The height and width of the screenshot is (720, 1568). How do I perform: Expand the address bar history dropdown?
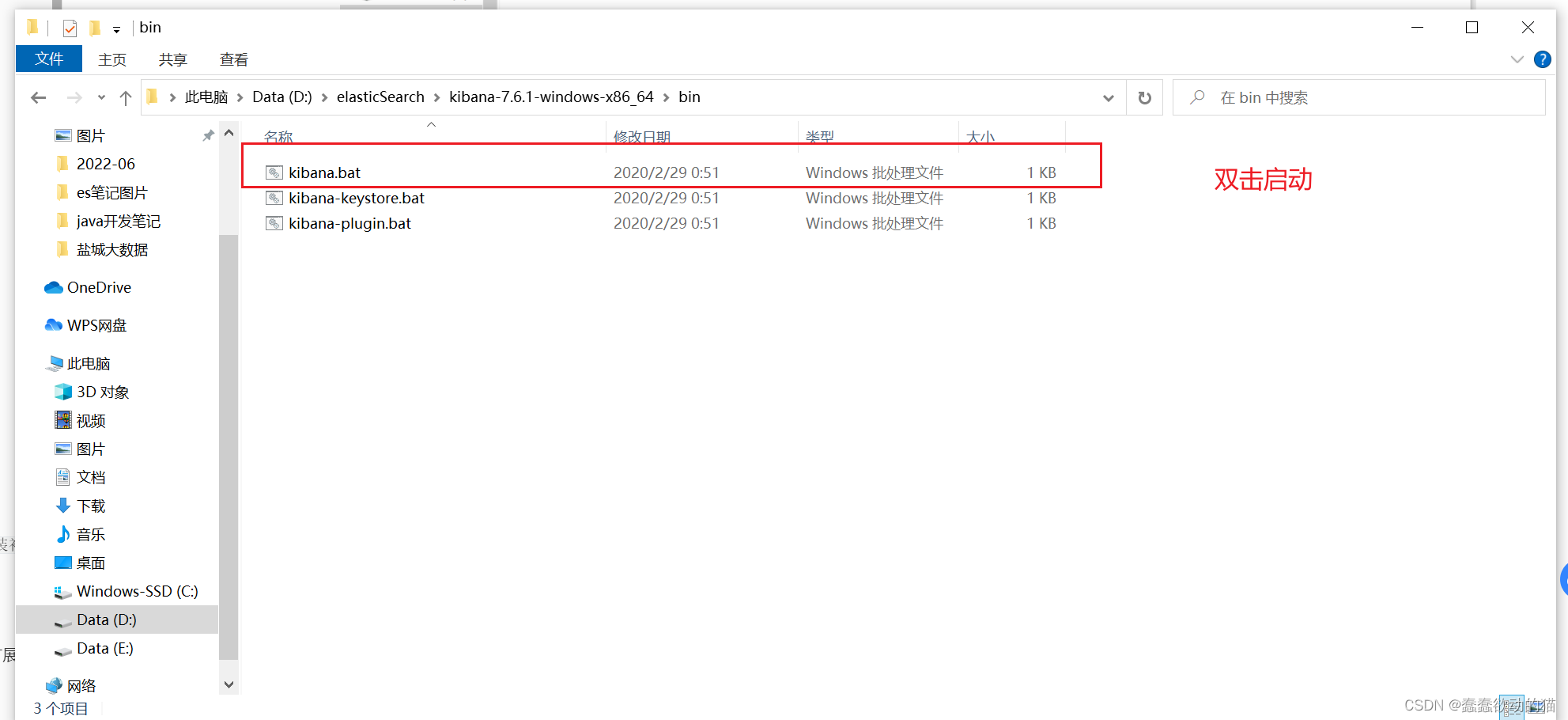tap(1108, 97)
